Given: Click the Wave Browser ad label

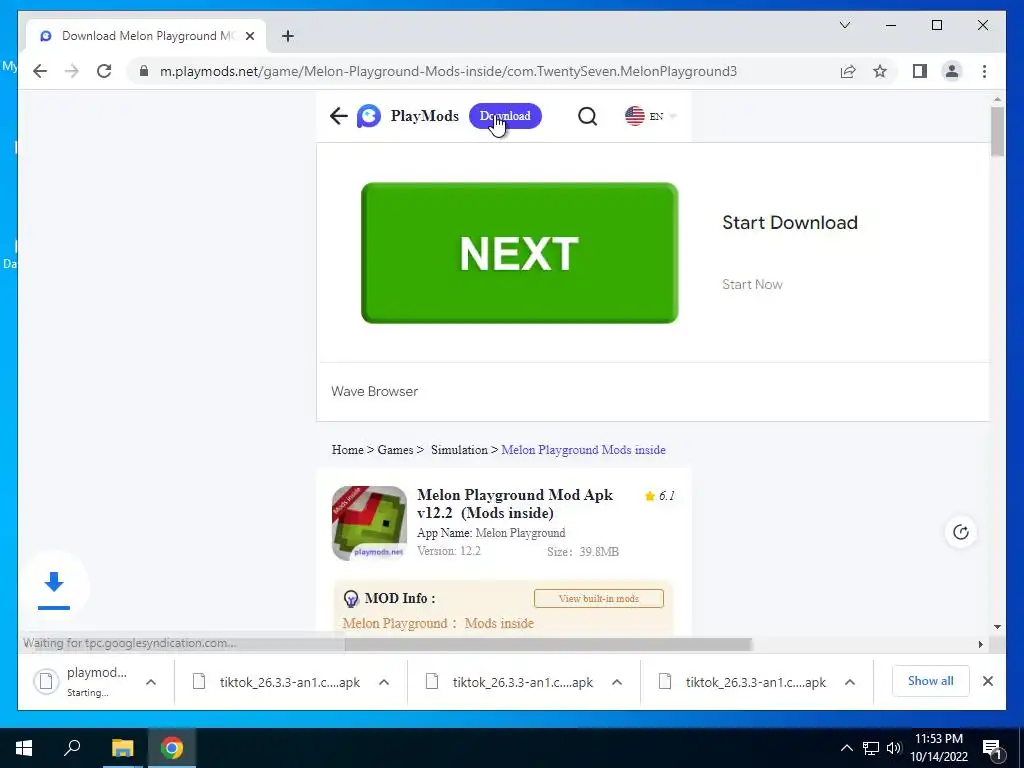Looking at the screenshot, I should tap(374, 391).
